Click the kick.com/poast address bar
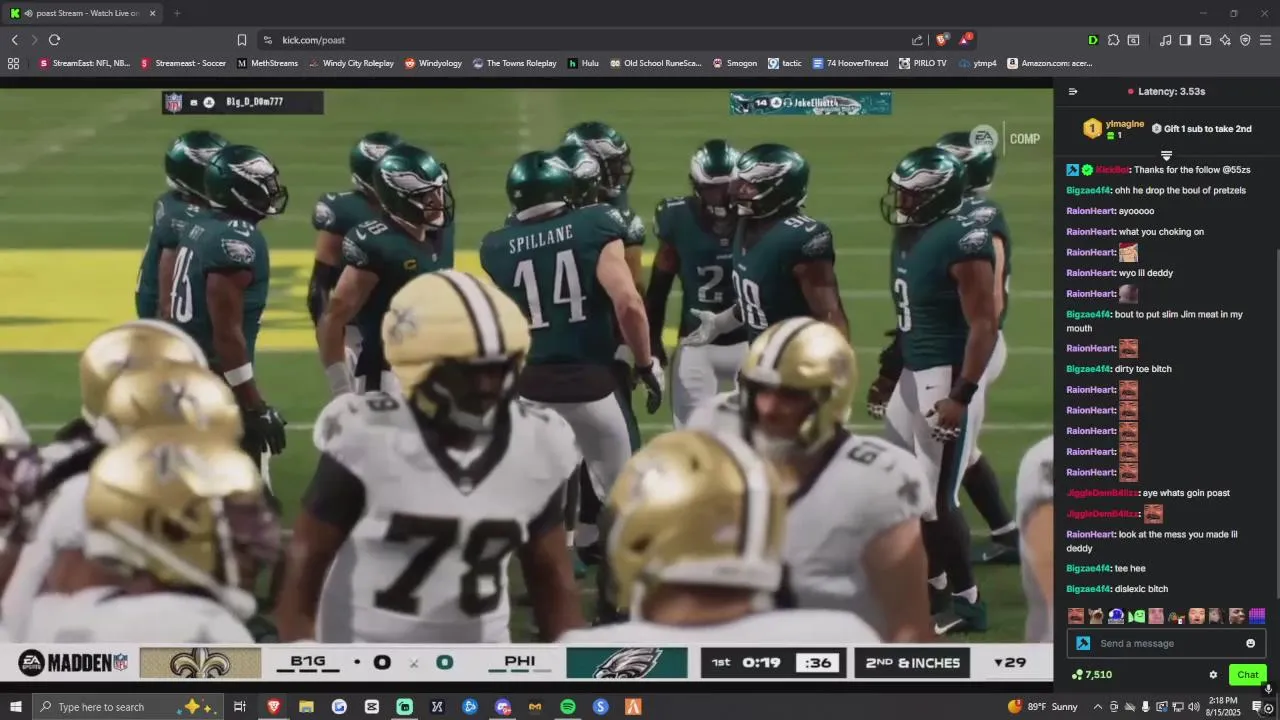This screenshot has height=720, width=1280. pyautogui.click(x=590, y=40)
